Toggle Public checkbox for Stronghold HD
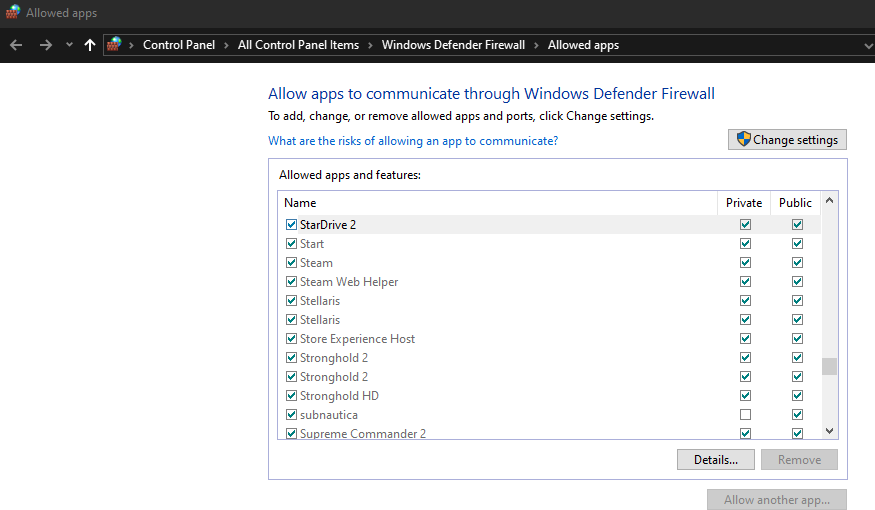 (x=797, y=396)
